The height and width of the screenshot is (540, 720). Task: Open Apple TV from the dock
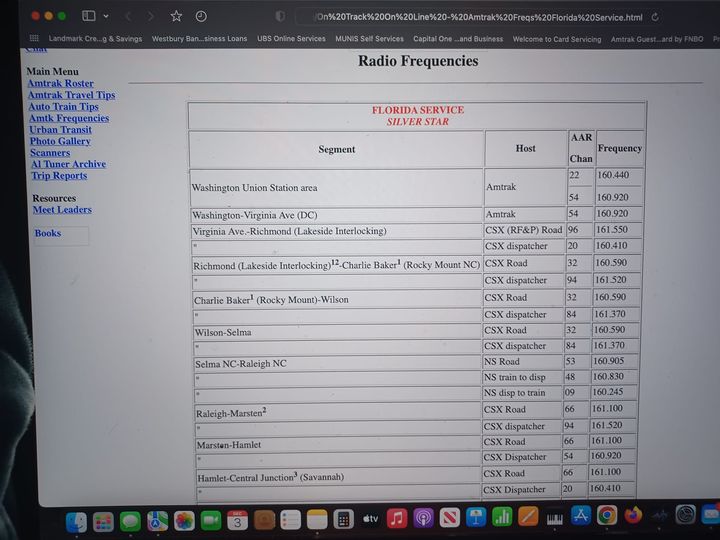tap(370, 519)
